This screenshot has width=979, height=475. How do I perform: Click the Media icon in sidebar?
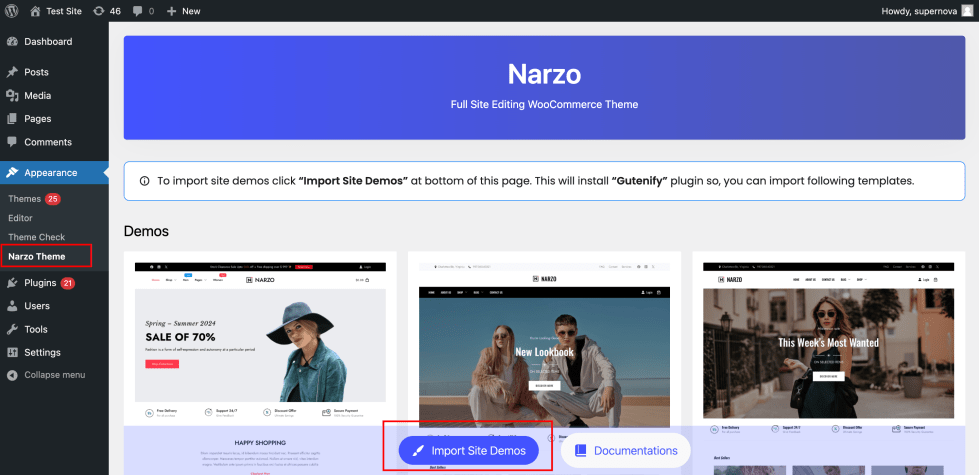[12, 95]
